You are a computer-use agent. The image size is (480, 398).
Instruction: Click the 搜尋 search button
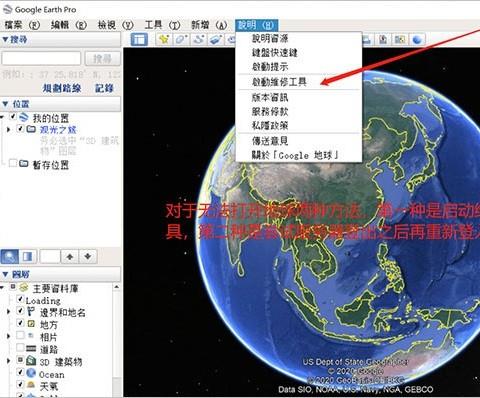coord(102,59)
